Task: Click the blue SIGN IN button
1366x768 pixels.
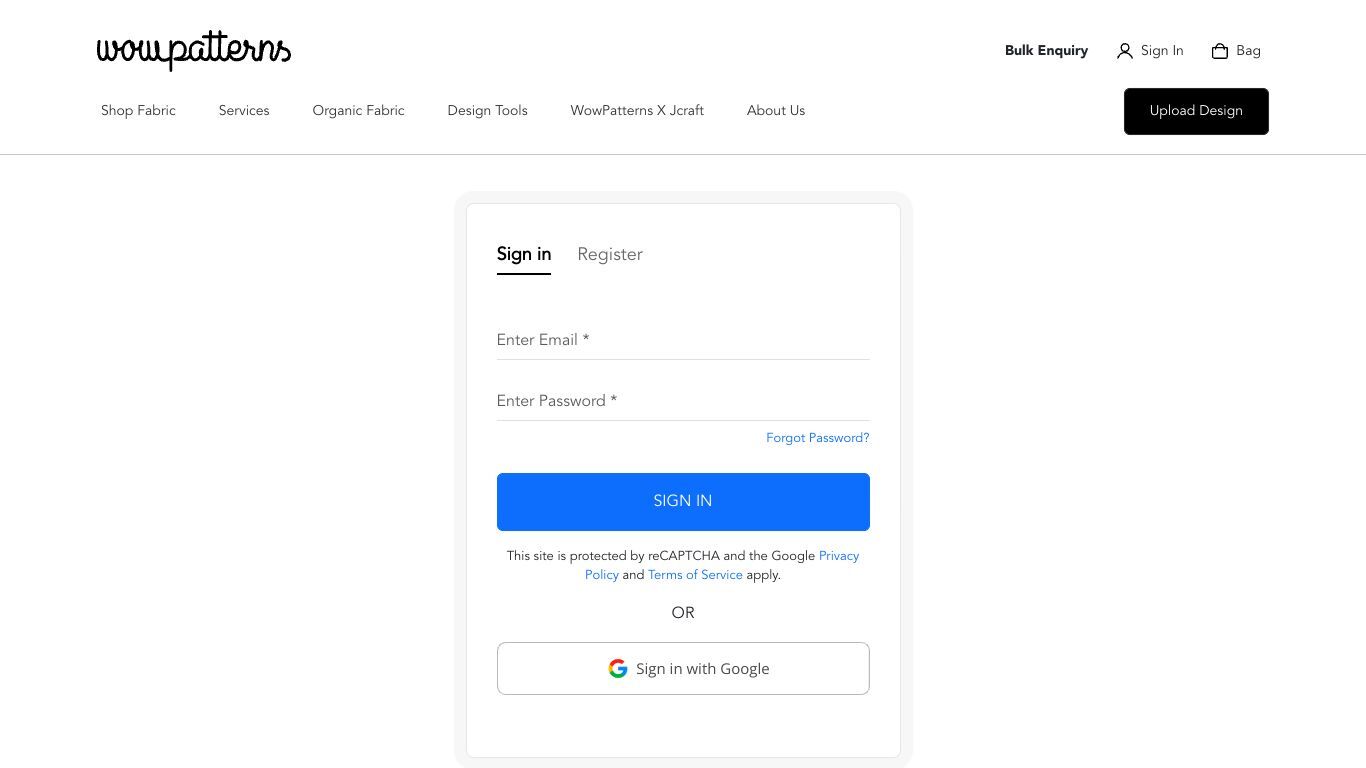Action: 683,502
